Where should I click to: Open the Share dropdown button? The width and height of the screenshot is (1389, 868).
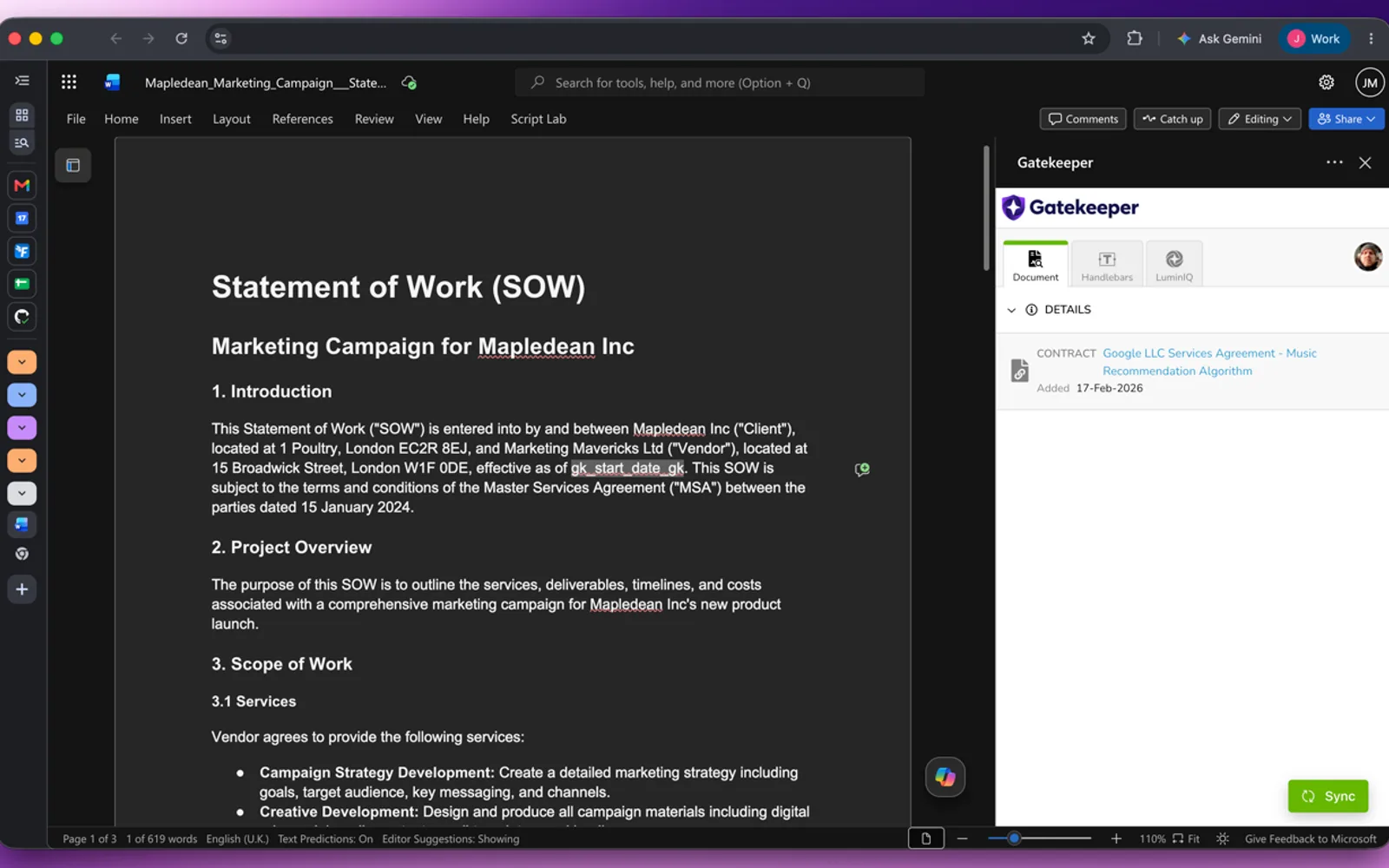point(1346,119)
